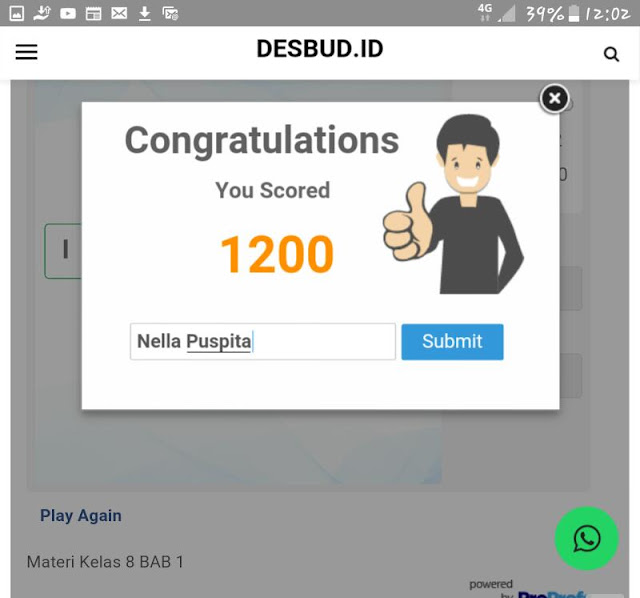
Task: Tap the gallery icon in status bar
Action: tap(17, 13)
